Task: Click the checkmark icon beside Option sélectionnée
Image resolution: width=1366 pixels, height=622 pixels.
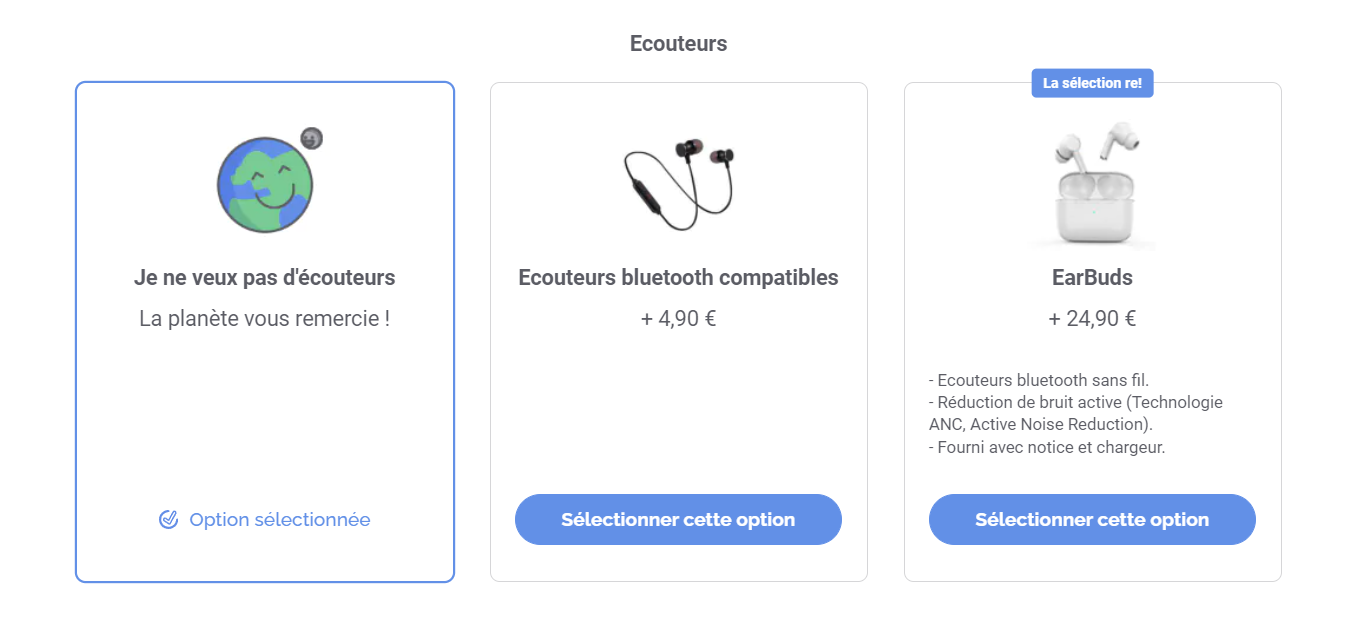Action: [x=169, y=519]
